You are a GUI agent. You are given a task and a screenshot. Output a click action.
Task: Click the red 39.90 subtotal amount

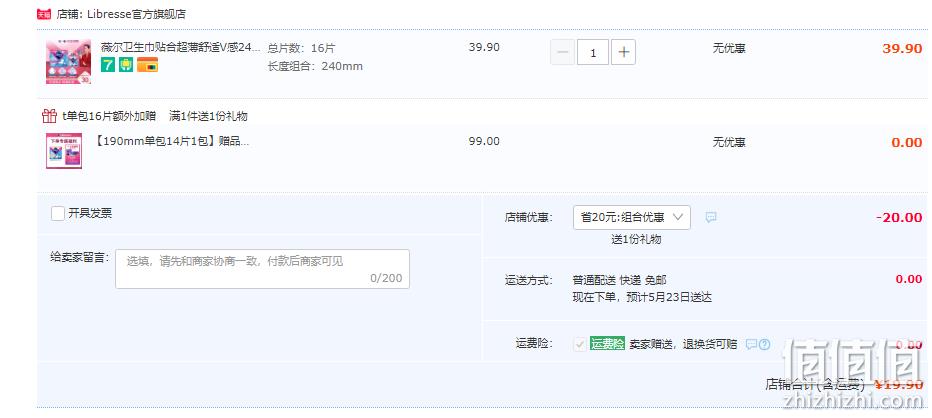pos(902,49)
